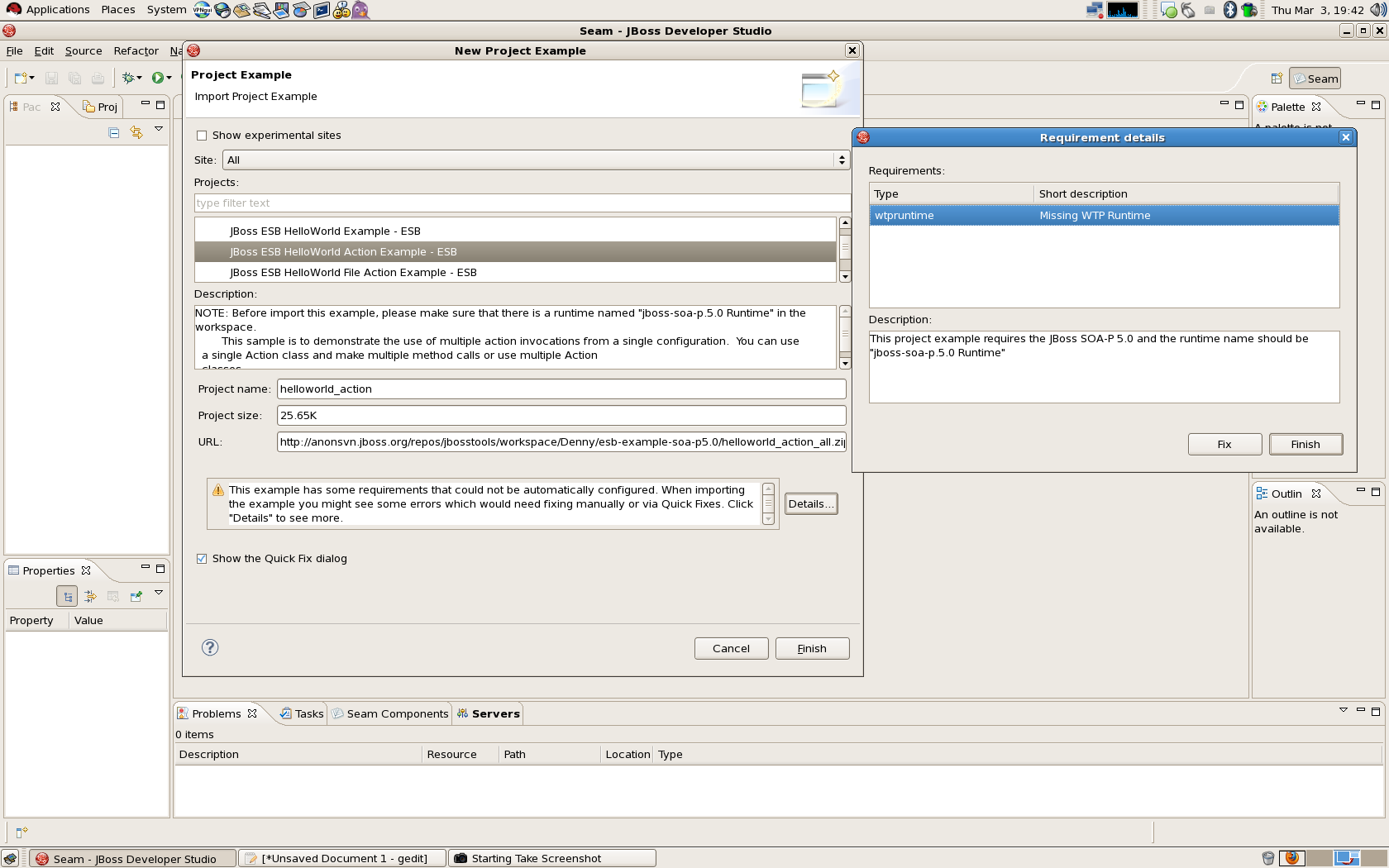
Task: Open the Problems view menu arrow
Action: click(1344, 710)
